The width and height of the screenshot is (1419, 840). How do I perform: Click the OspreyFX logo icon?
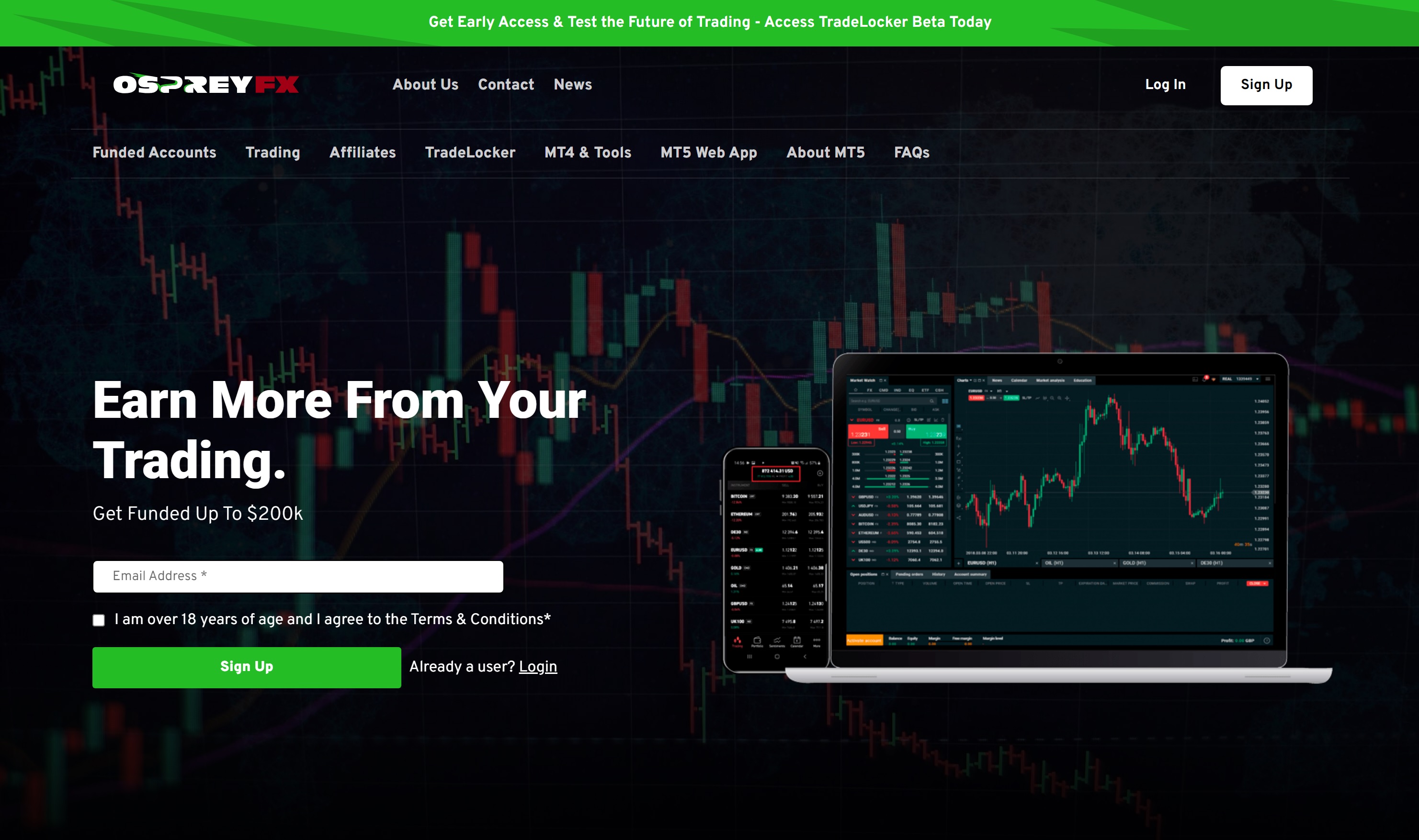coord(204,85)
